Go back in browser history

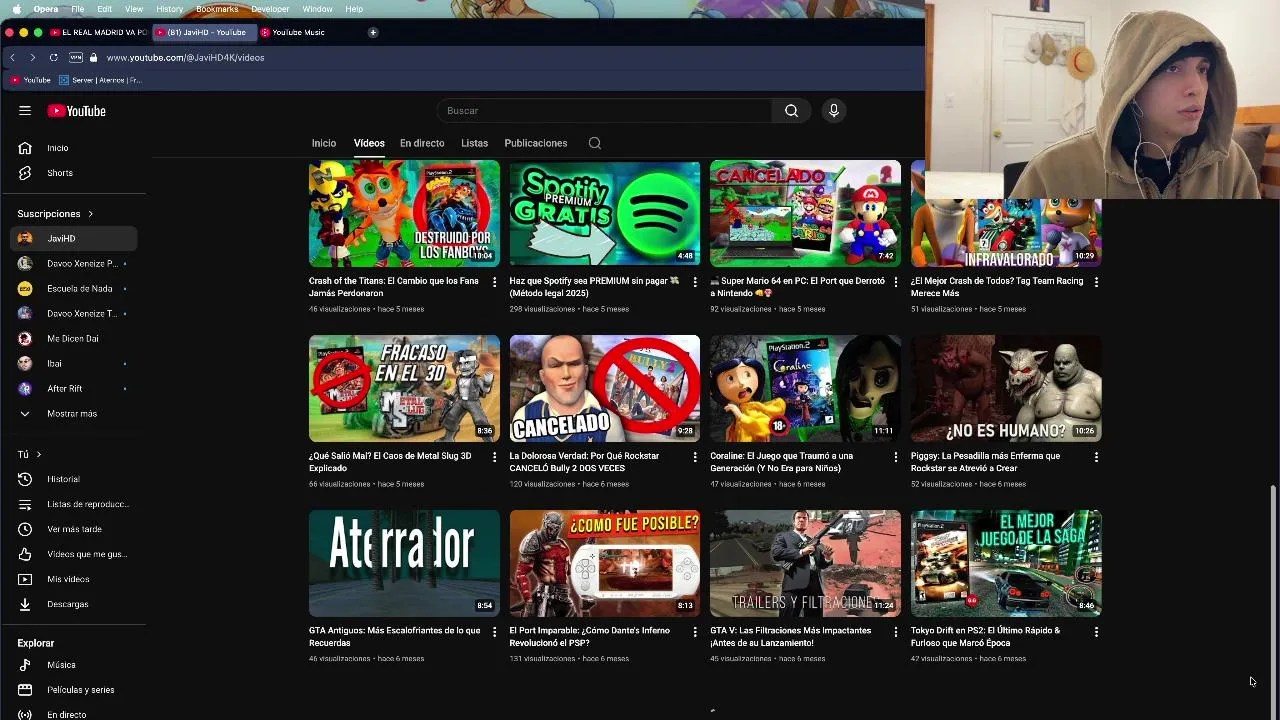[12, 58]
